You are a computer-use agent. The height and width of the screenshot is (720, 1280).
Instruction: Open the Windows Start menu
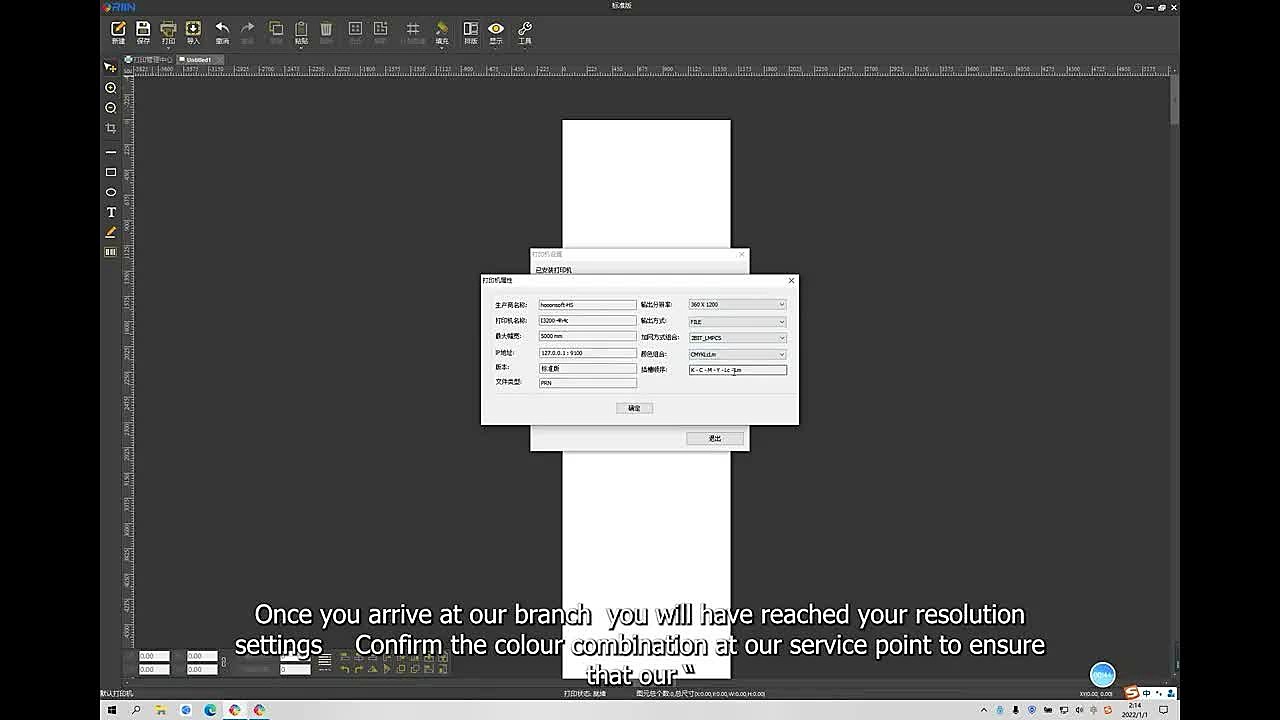pyautogui.click(x=112, y=710)
